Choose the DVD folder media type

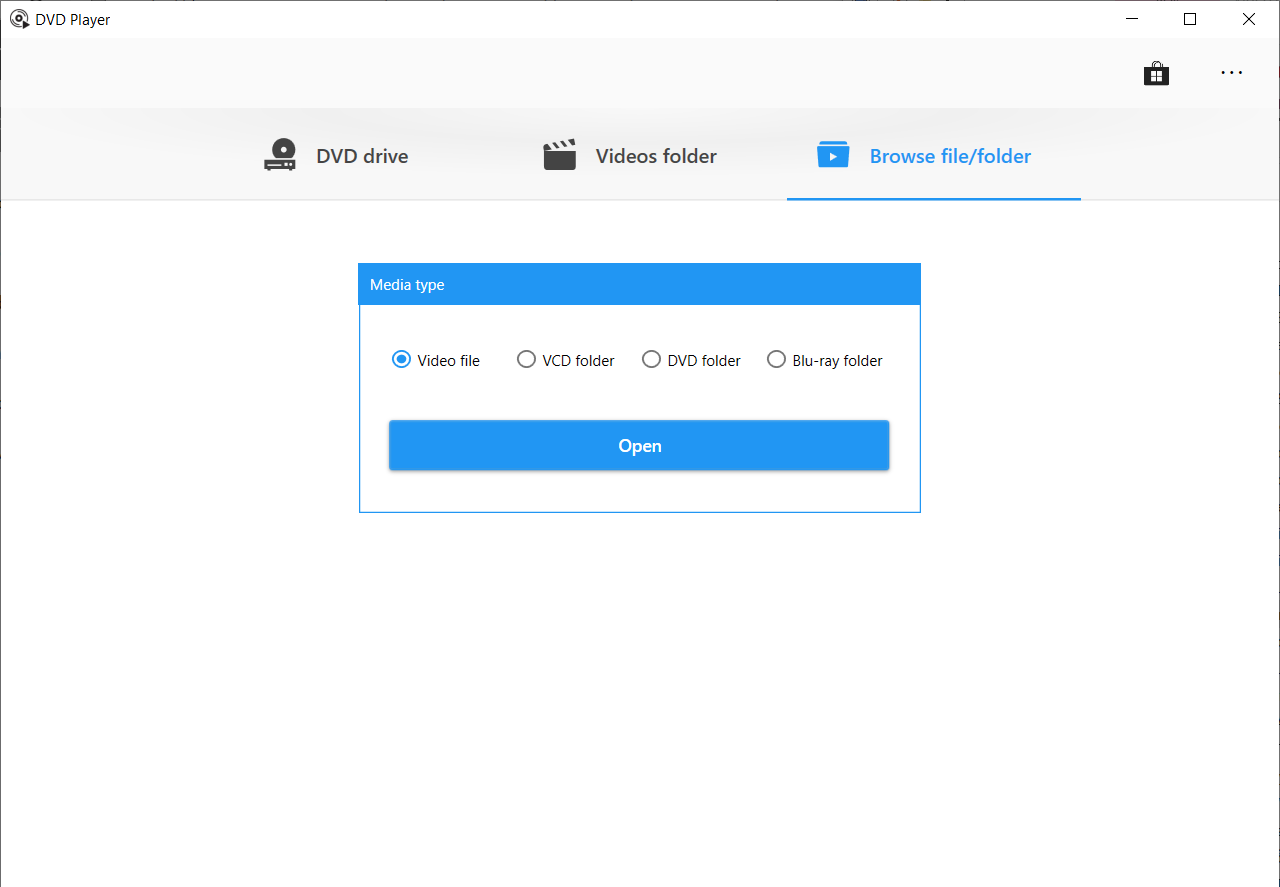click(x=651, y=359)
